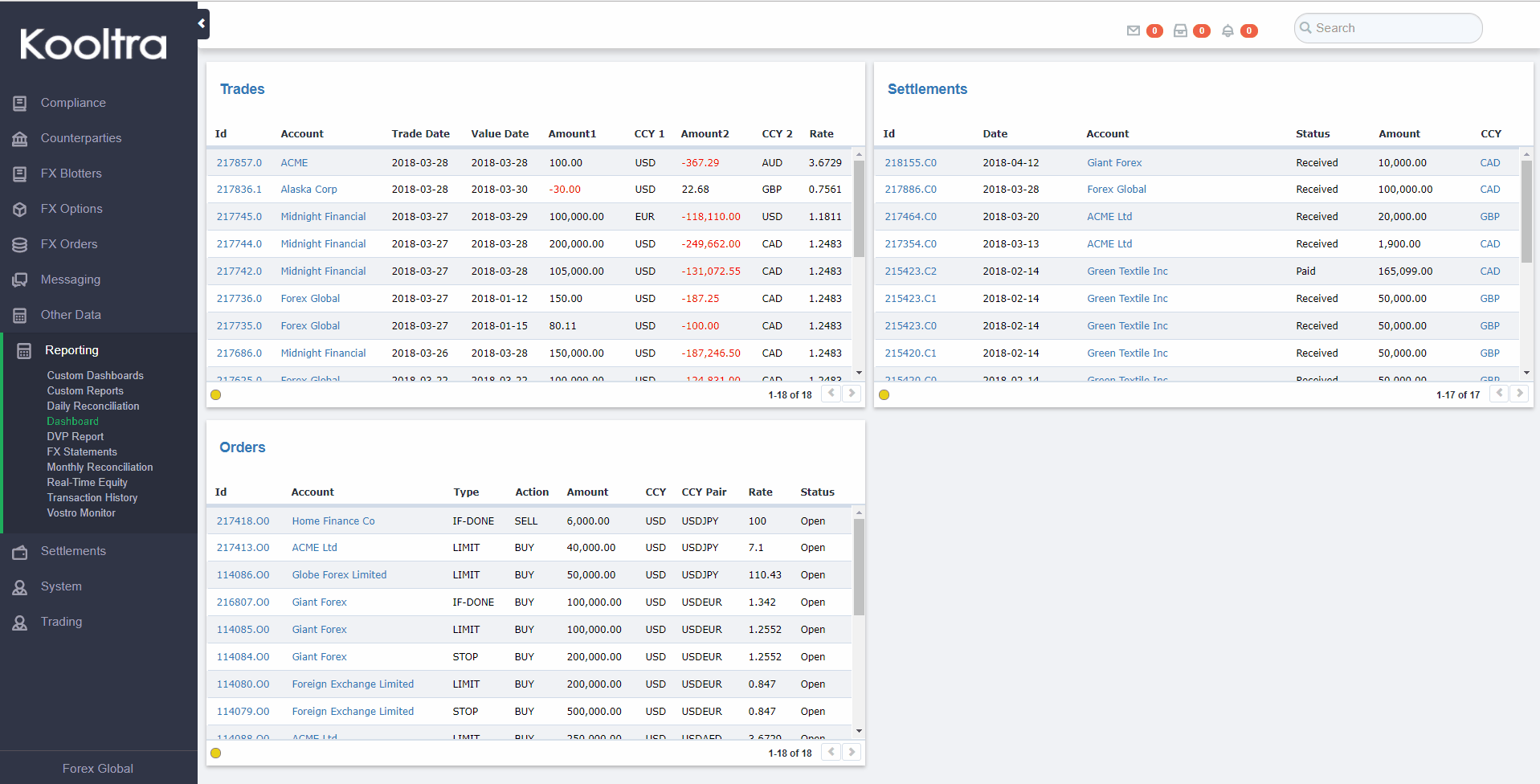This screenshot has width=1540, height=784.
Task: Click the Other Data calendar icon
Action: pos(20,315)
